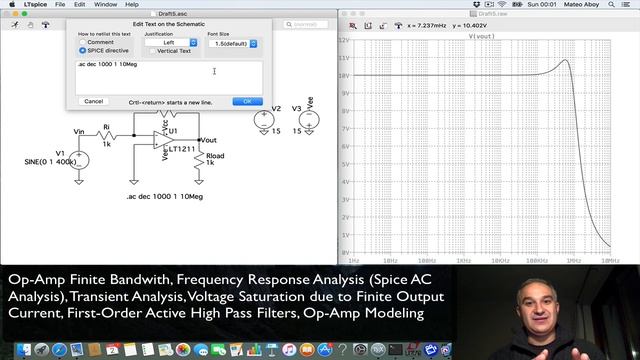This screenshot has width=640, height=360.
Task: Click the Mateo Aboy user name in the menu bar
Action: [581, 4]
